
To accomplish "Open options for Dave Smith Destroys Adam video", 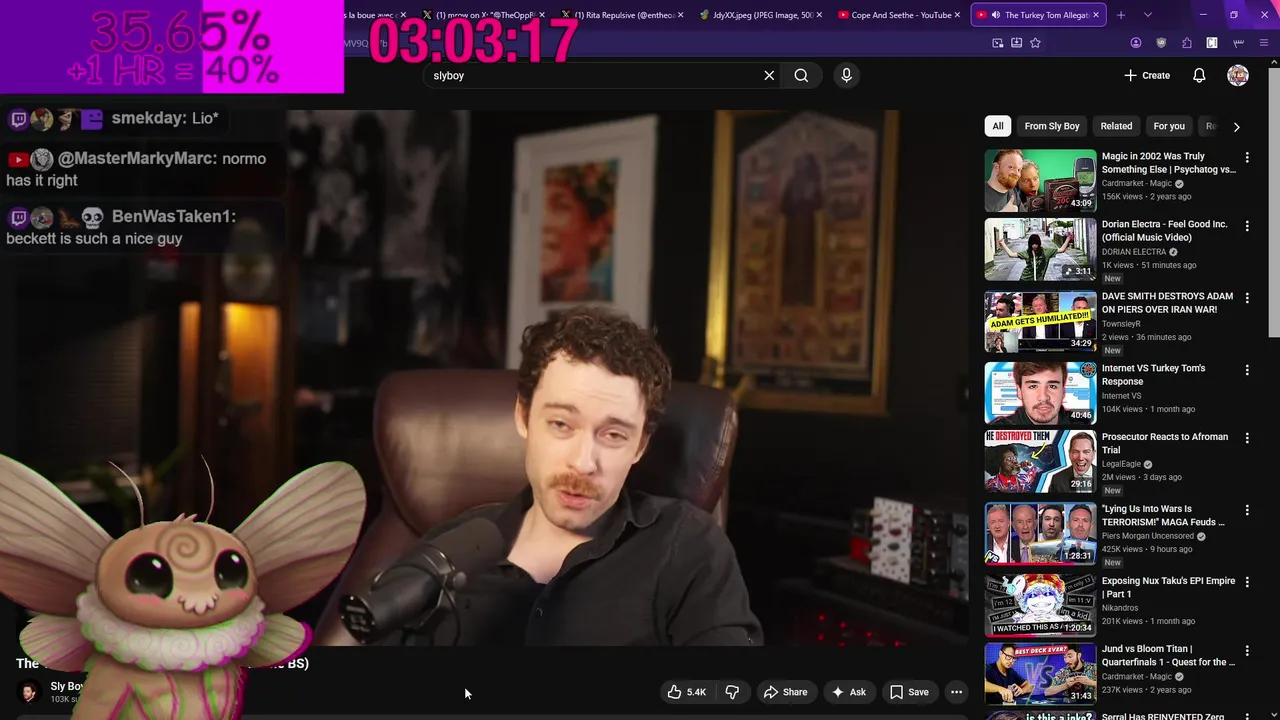I will (x=1247, y=298).
